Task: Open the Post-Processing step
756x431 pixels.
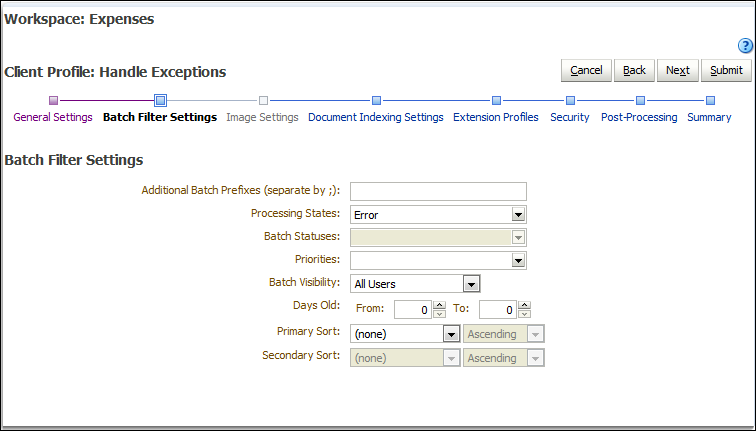Action: click(x=639, y=117)
